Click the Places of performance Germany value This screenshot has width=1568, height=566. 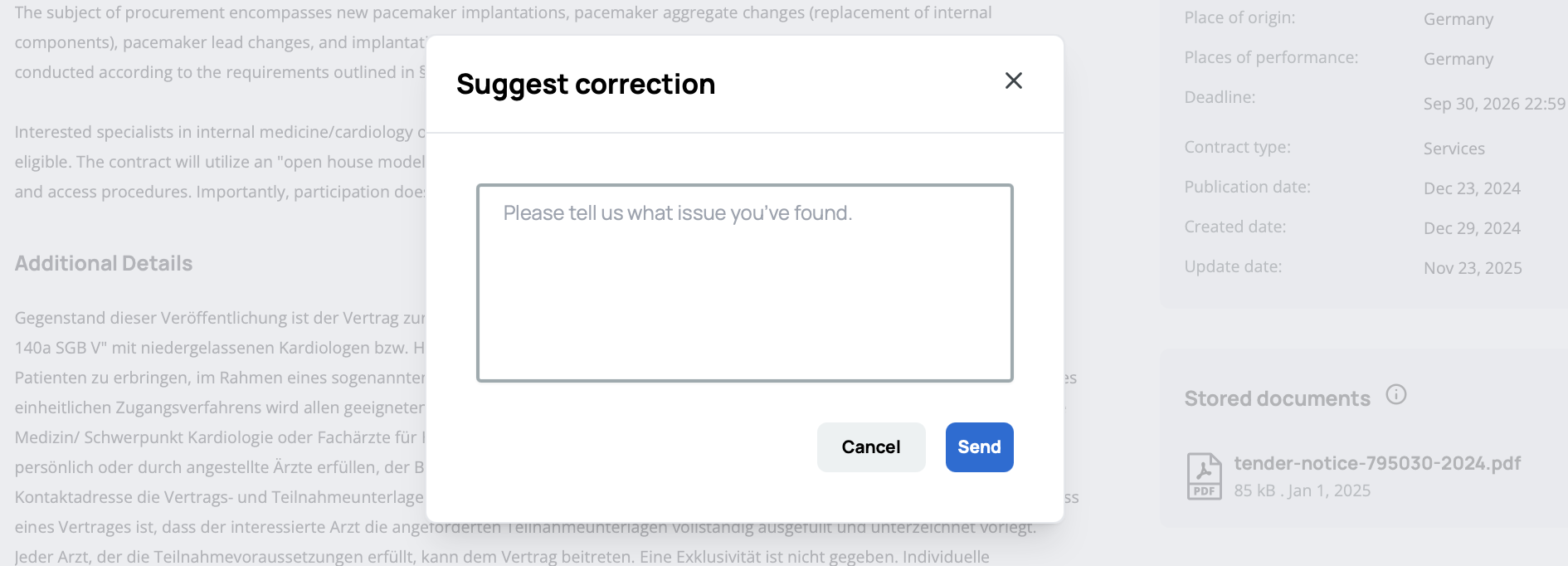click(1458, 59)
